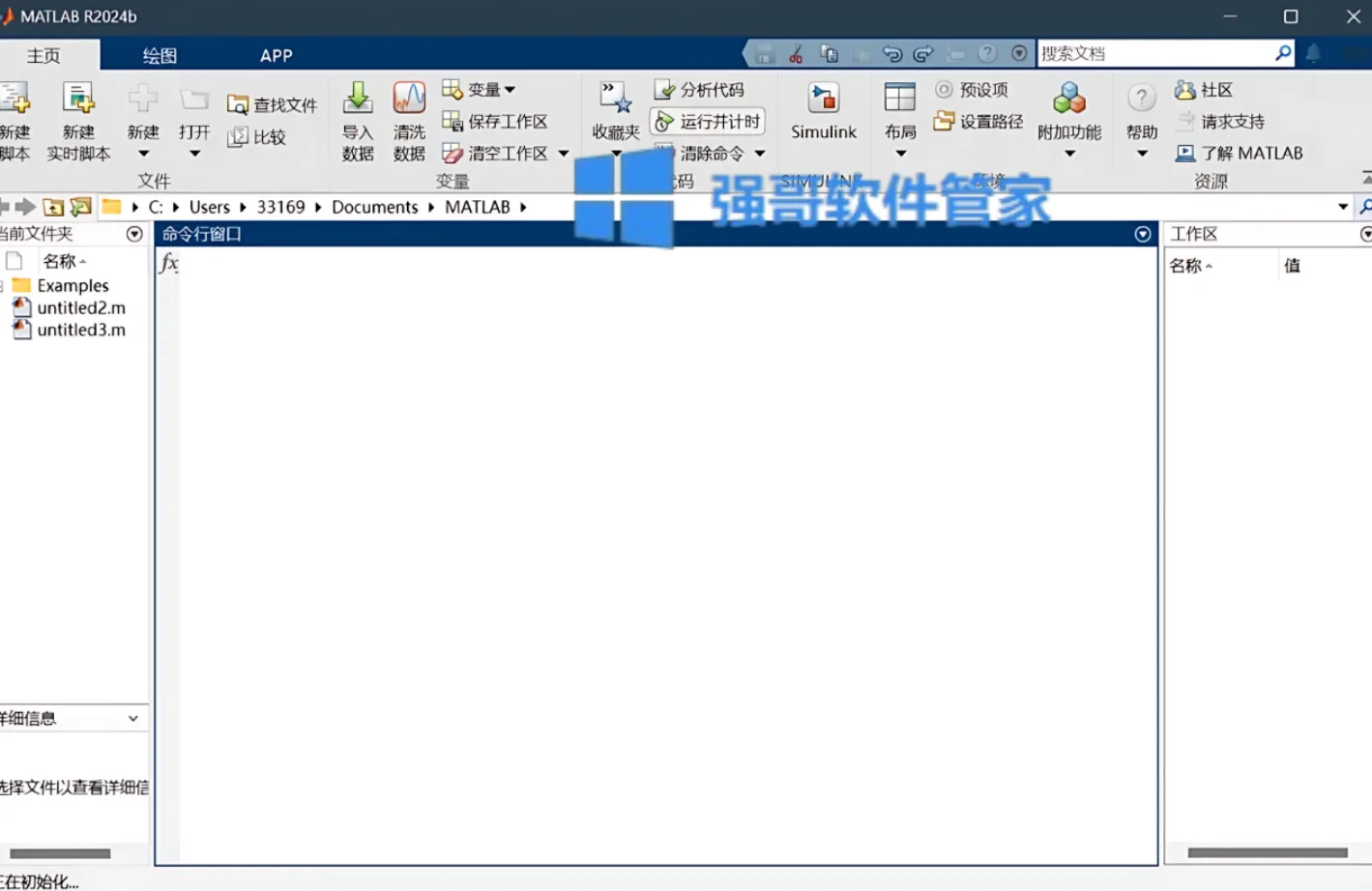Viewport: 1372px width, 891px height.
Task: Click Learn MATLAB (了解 MATLAB)
Action: (1240, 153)
